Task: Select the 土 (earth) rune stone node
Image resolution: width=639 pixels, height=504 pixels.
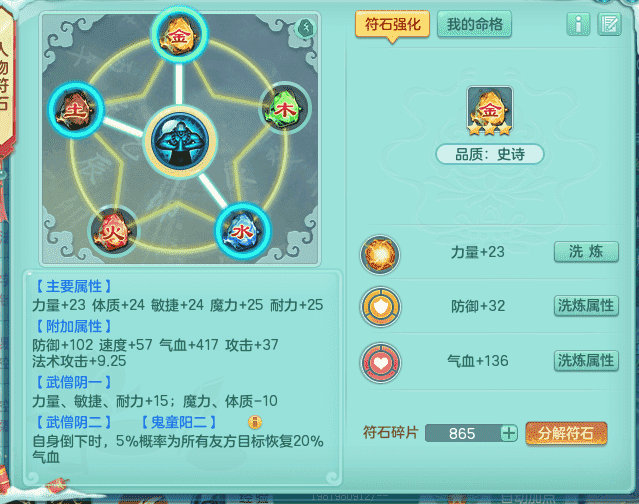Action: (76, 110)
